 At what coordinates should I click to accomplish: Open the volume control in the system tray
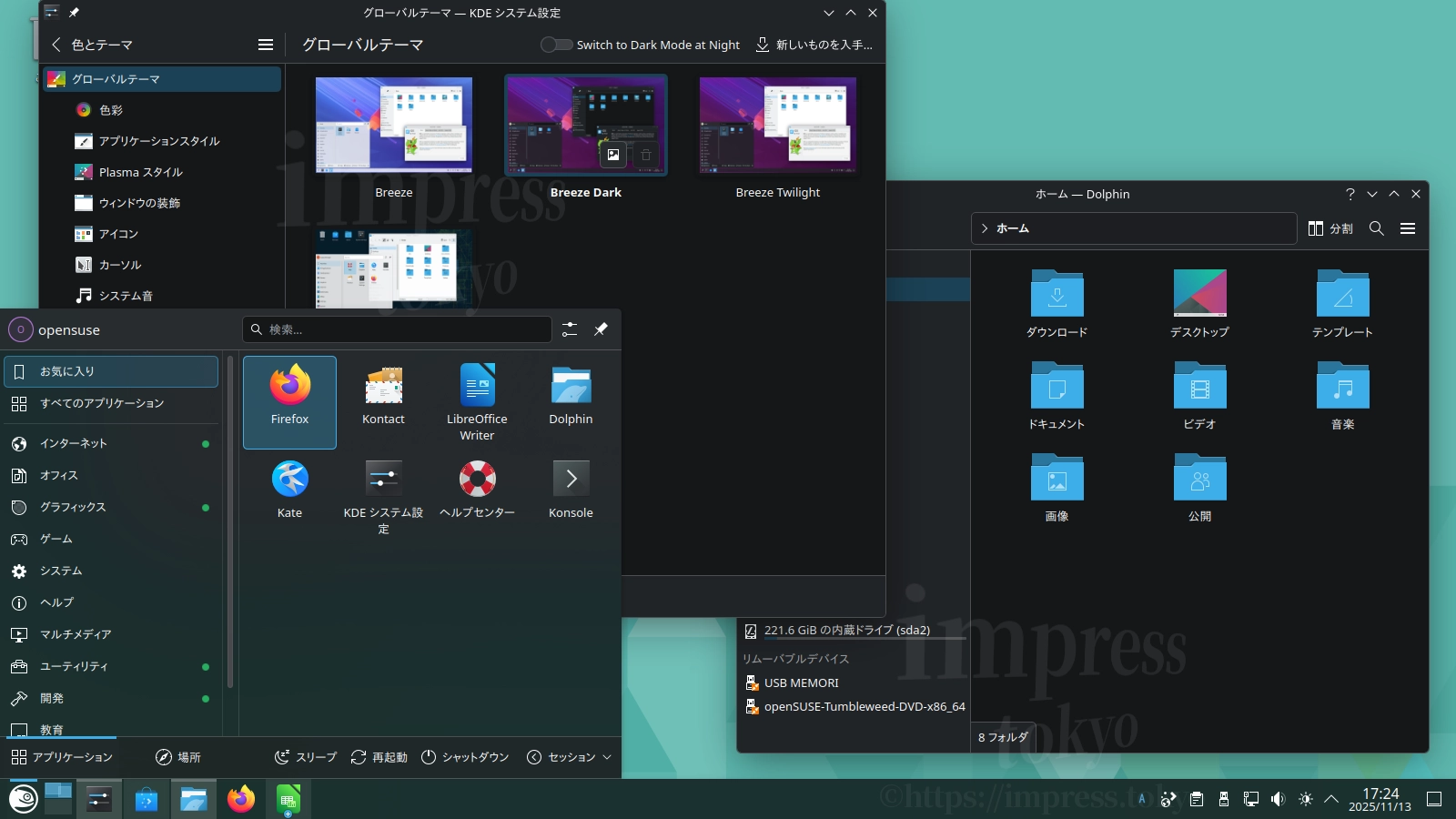point(1279,799)
